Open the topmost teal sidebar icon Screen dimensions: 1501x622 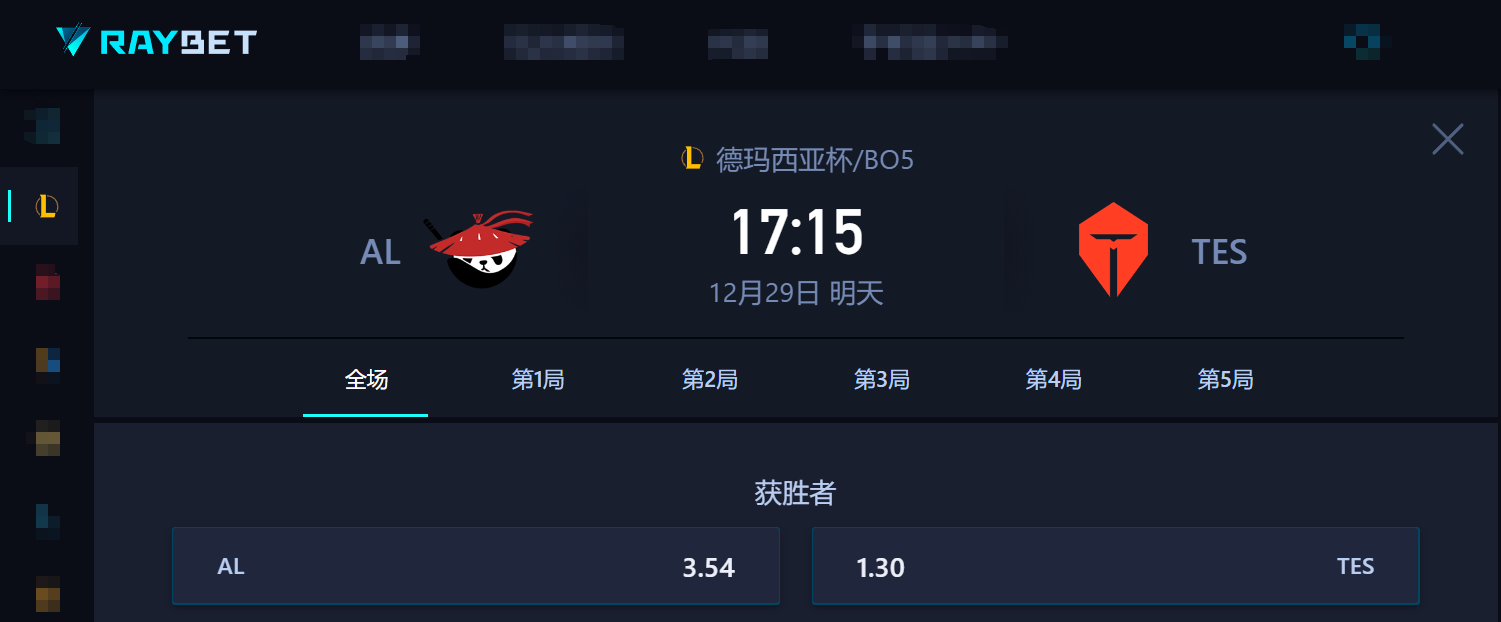click(44, 126)
